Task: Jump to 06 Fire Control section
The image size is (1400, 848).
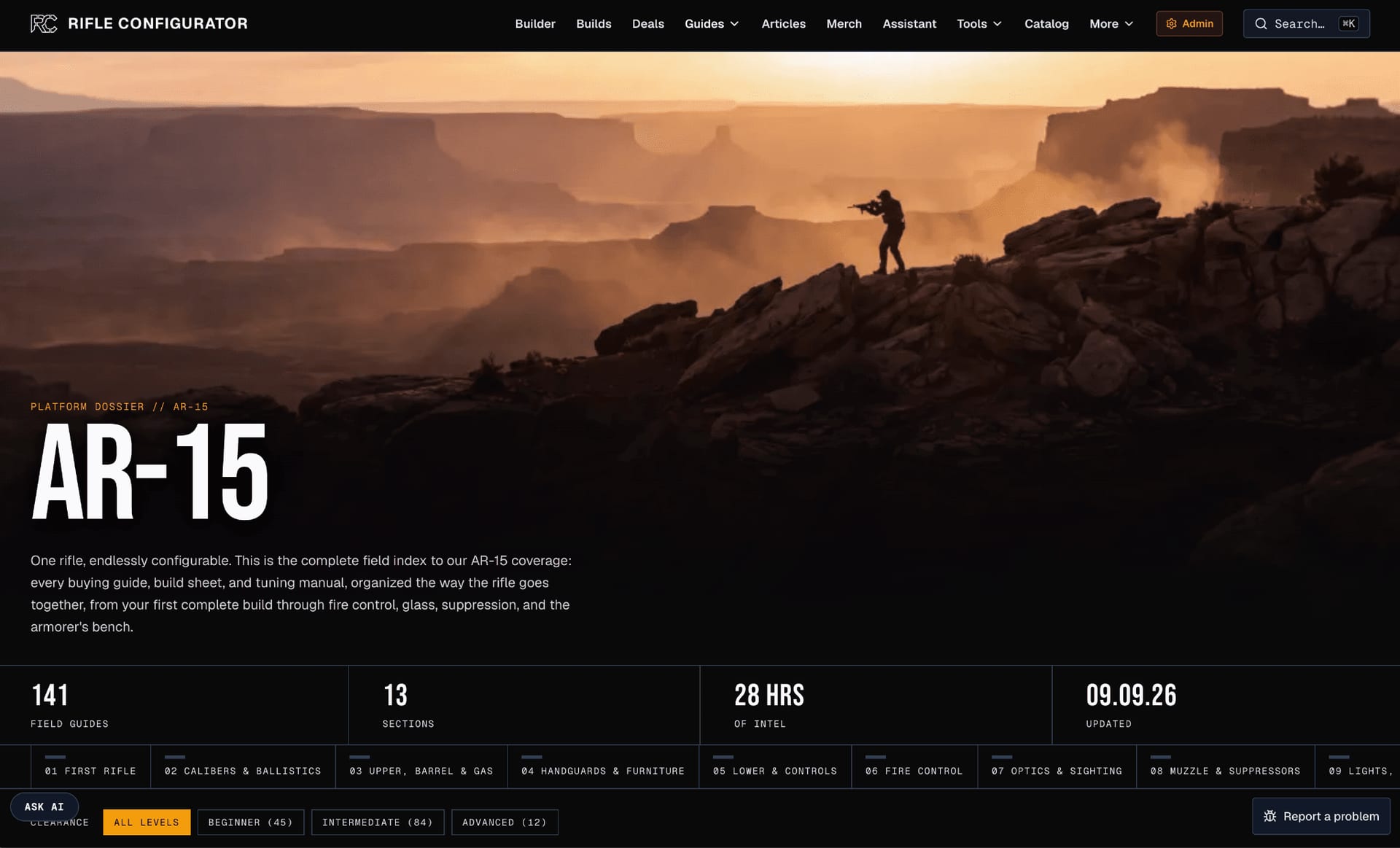Action: [x=914, y=767]
